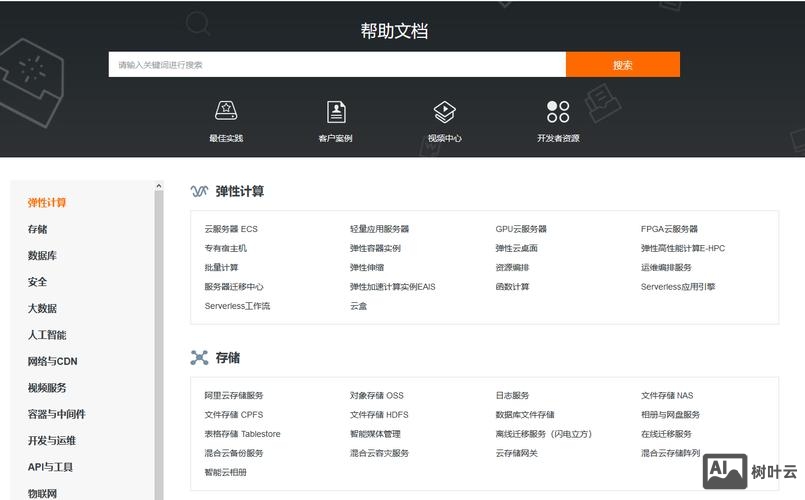Open the 文件存储 NAS link
The width and height of the screenshot is (805, 500).
[x=667, y=396]
